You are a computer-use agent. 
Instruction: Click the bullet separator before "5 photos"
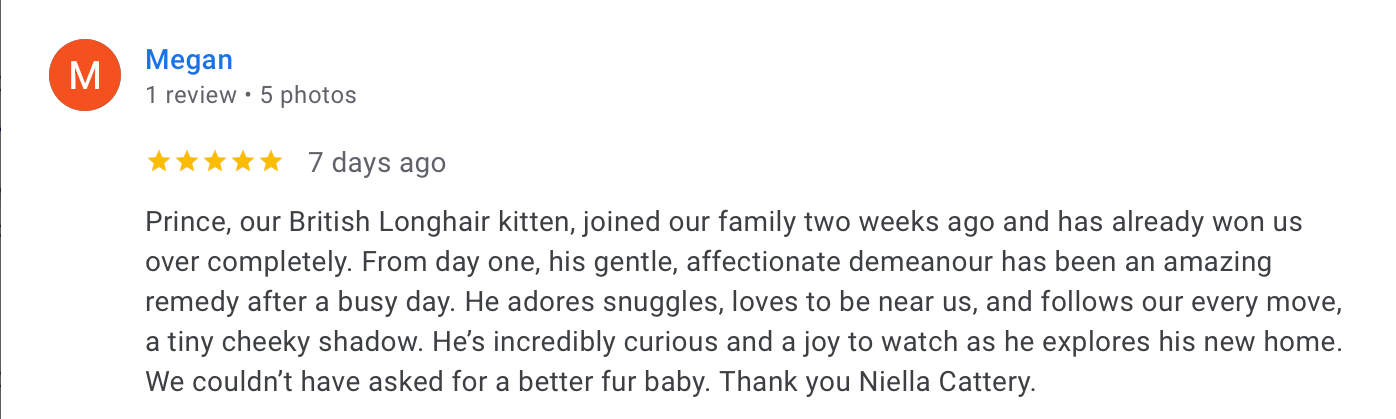pyautogui.click(x=248, y=96)
